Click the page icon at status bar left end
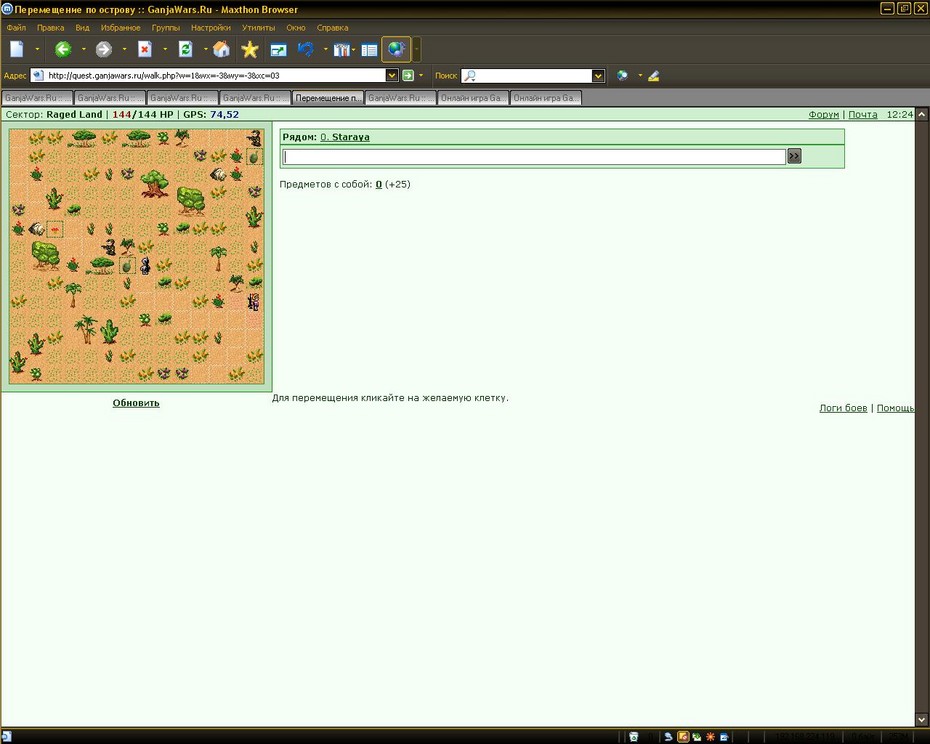 point(7,736)
